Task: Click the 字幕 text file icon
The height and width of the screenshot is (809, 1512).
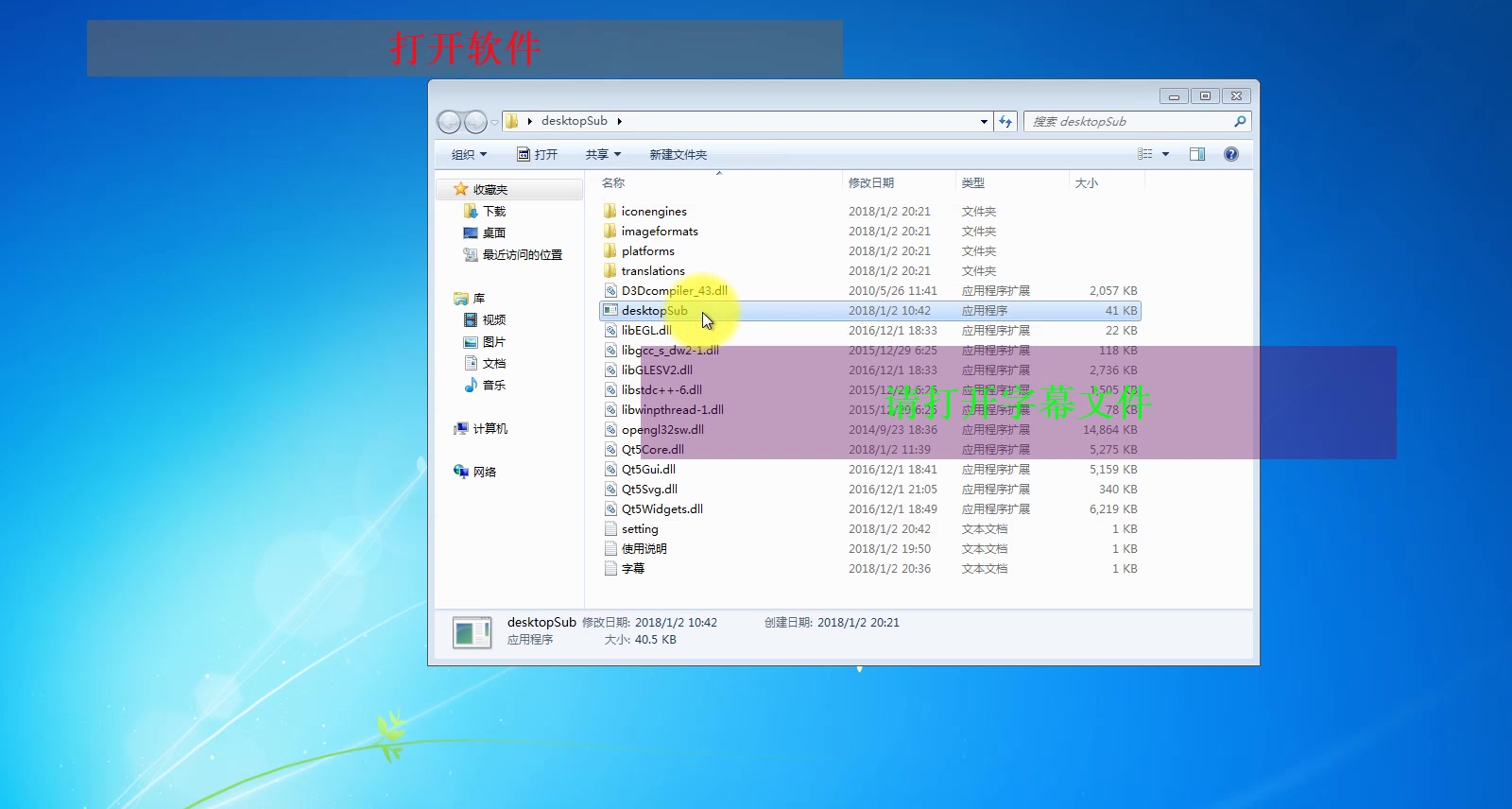Action: coord(610,568)
